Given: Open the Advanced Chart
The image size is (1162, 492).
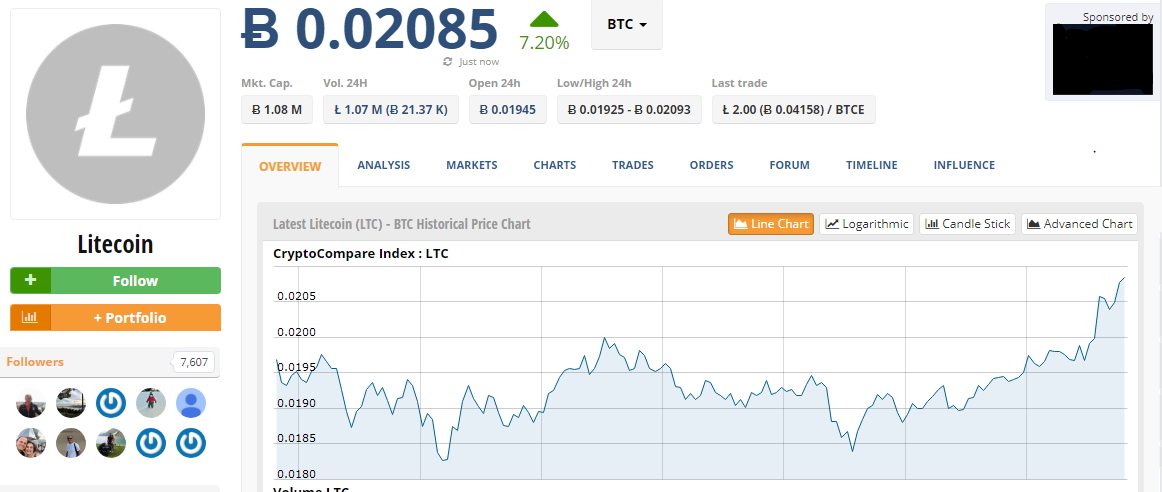Looking at the screenshot, I should pos(1079,224).
